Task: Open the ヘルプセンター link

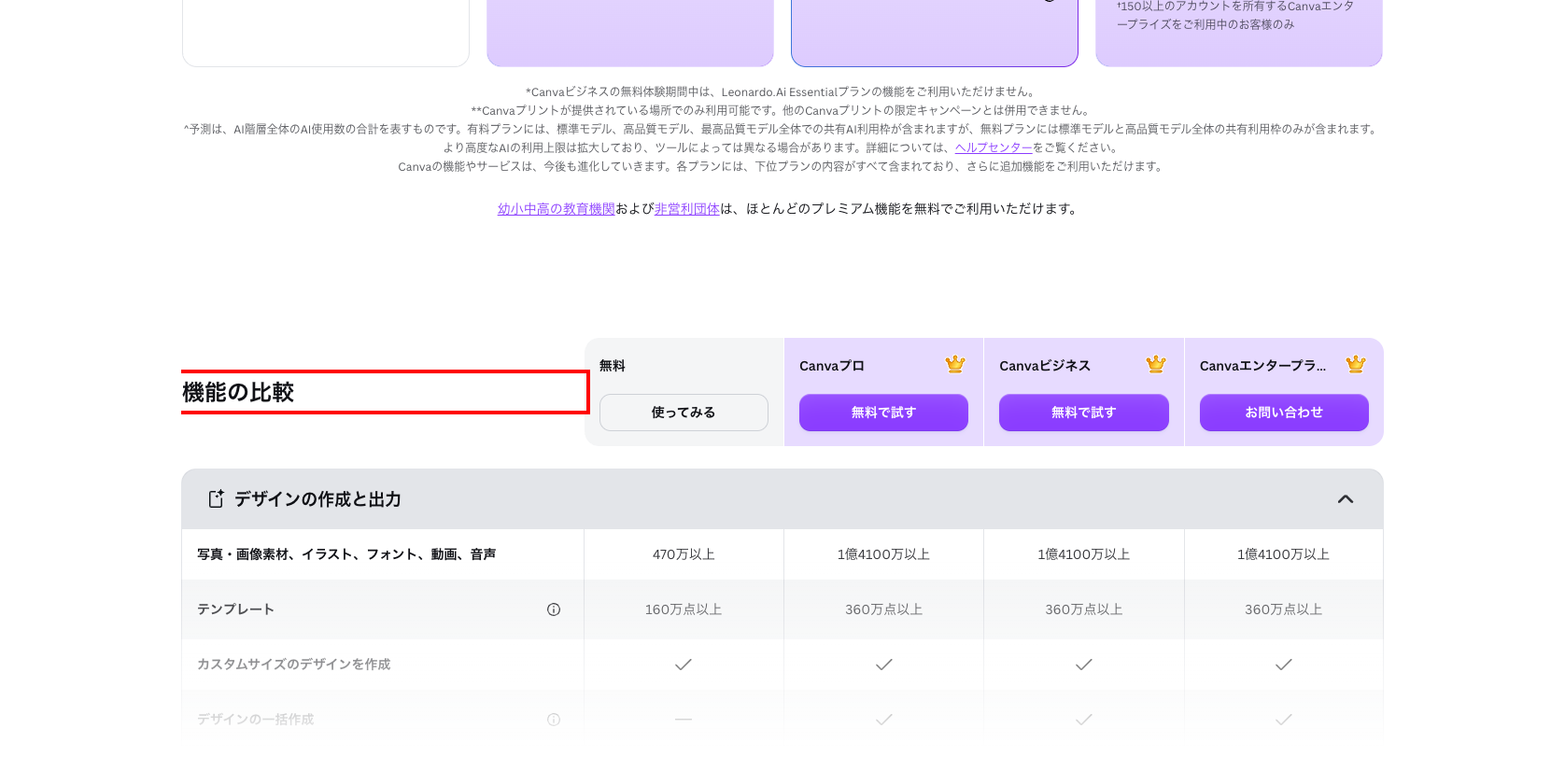Action: pyautogui.click(x=994, y=147)
